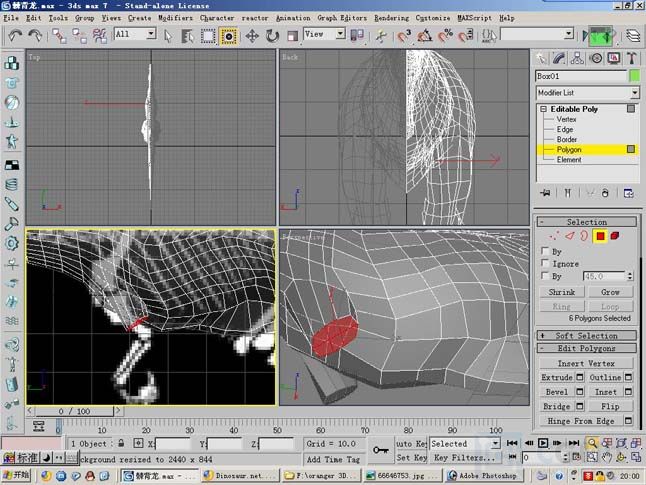Open the named selection sets dropdown
This screenshot has width=646, height=485.
point(537,33)
